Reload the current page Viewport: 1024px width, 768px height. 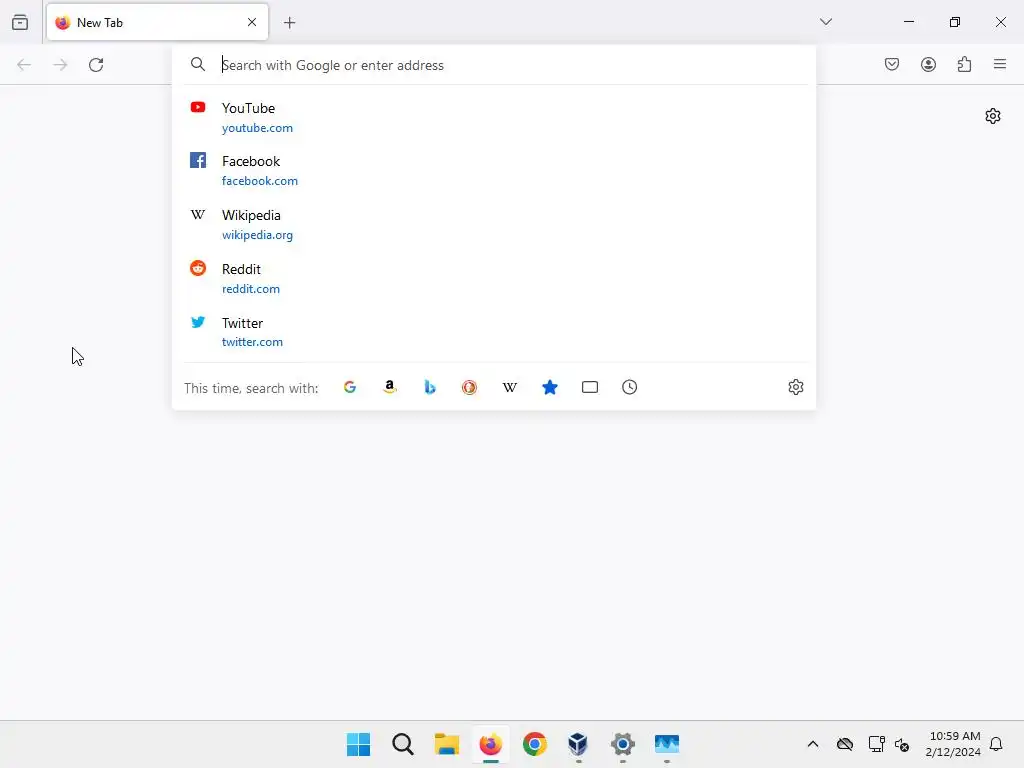point(96,65)
